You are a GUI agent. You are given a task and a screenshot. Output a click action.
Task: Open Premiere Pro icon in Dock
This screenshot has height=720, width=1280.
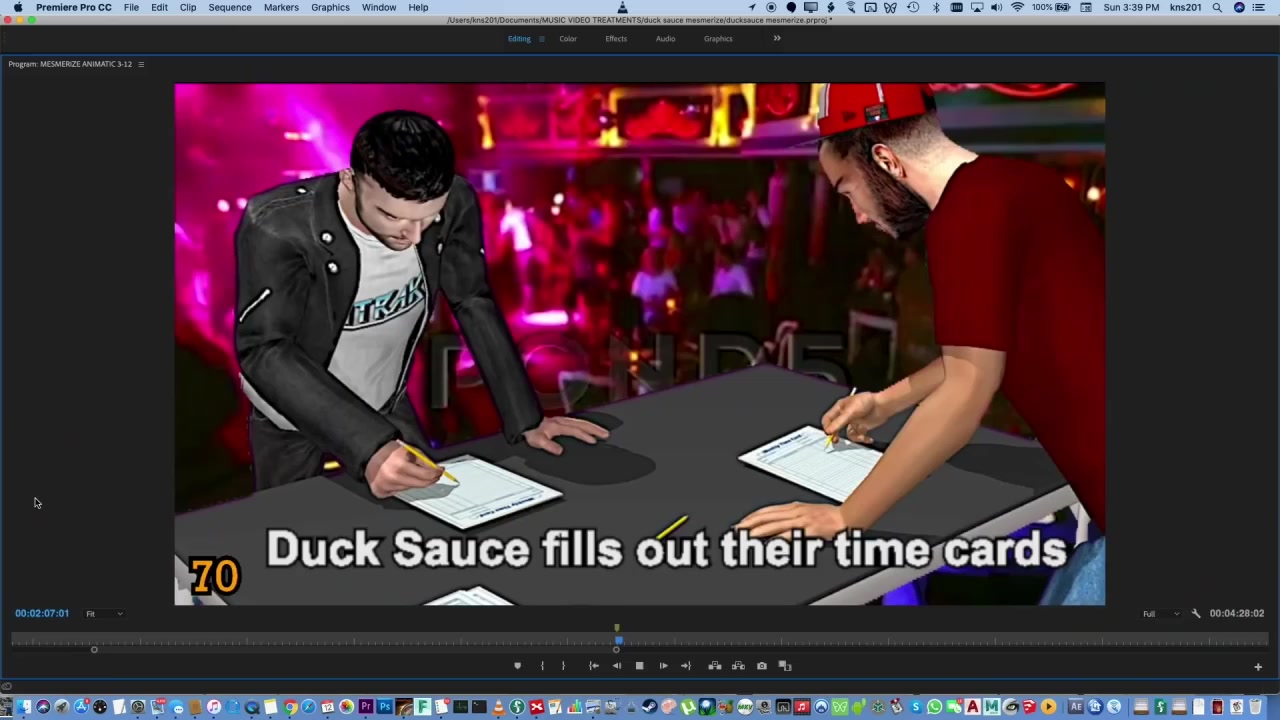[x=366, y=707]
